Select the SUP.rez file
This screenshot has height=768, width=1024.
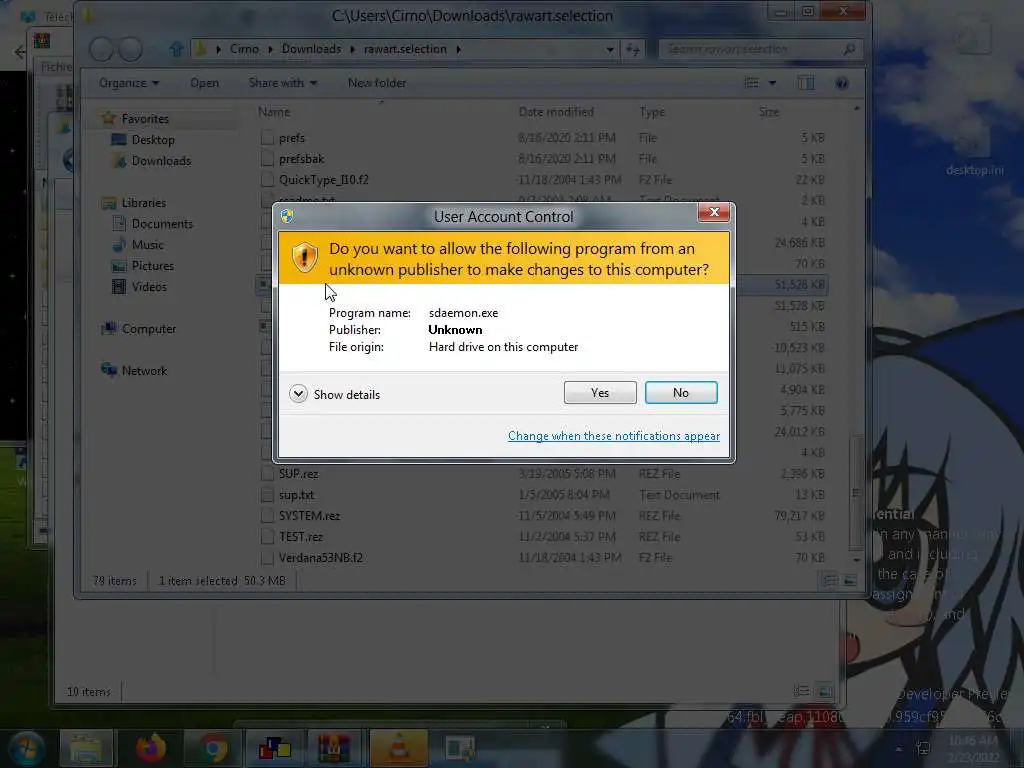pos(298,473)
